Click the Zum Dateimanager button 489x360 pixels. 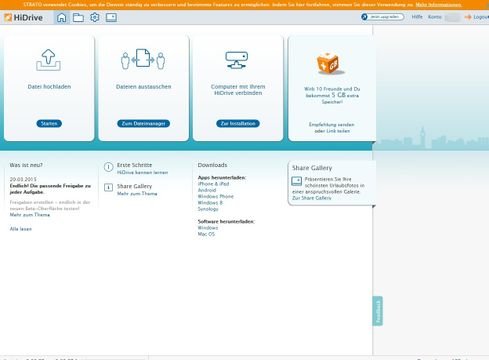point(143,124)
